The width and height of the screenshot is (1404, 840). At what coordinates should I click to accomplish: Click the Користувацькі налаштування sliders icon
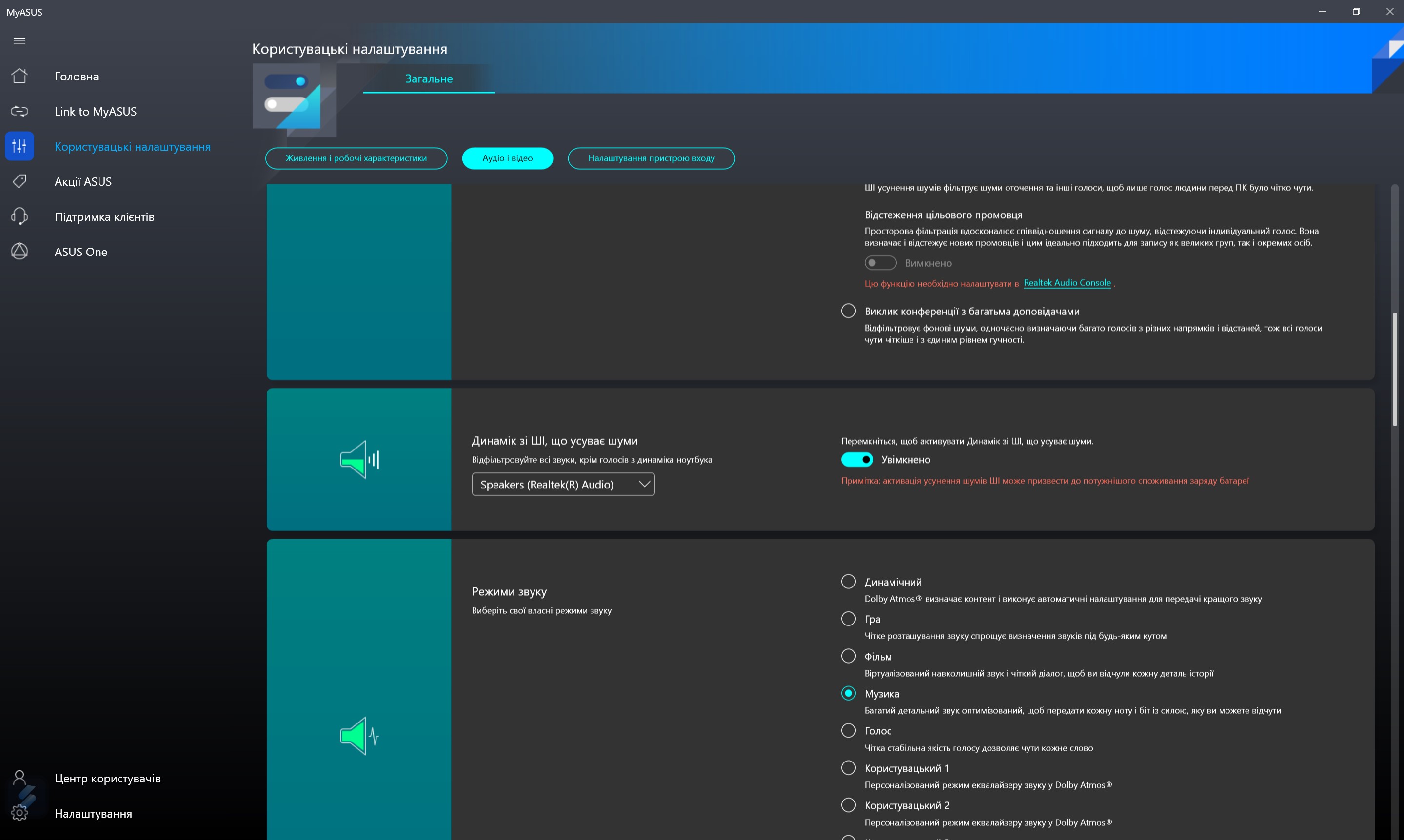click(19, 146)
